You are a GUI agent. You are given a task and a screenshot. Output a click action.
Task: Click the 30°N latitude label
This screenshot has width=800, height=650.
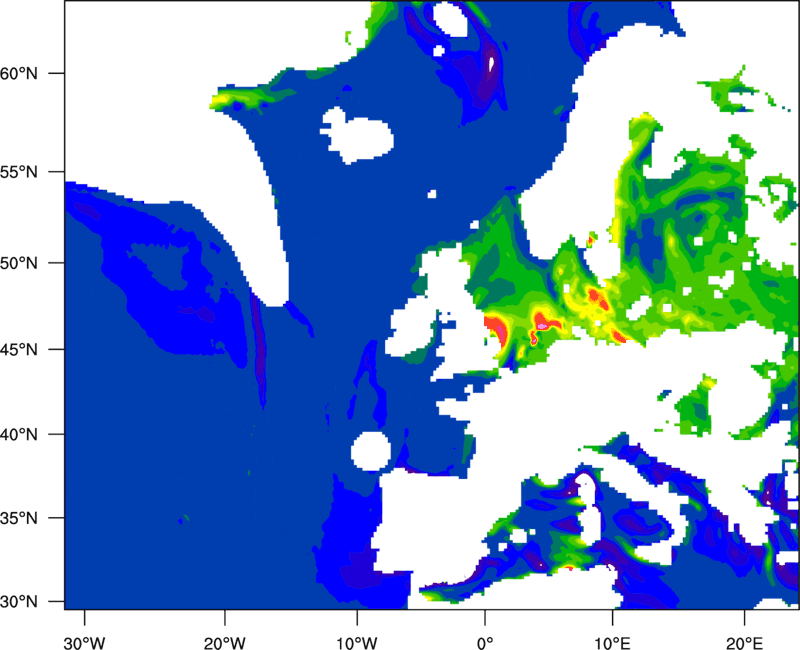(19, 602)
